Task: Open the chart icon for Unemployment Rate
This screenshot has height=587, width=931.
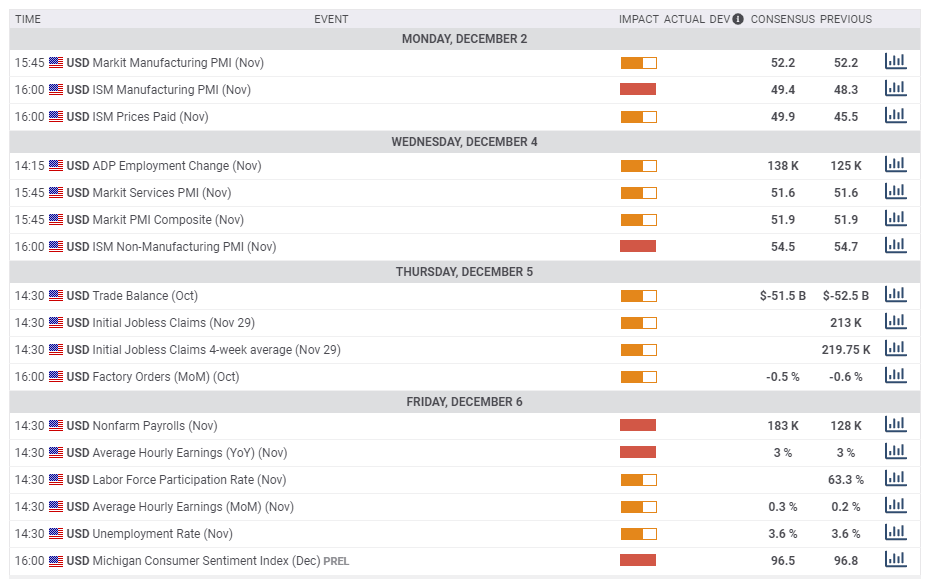Action: click(x=895, y=532)
